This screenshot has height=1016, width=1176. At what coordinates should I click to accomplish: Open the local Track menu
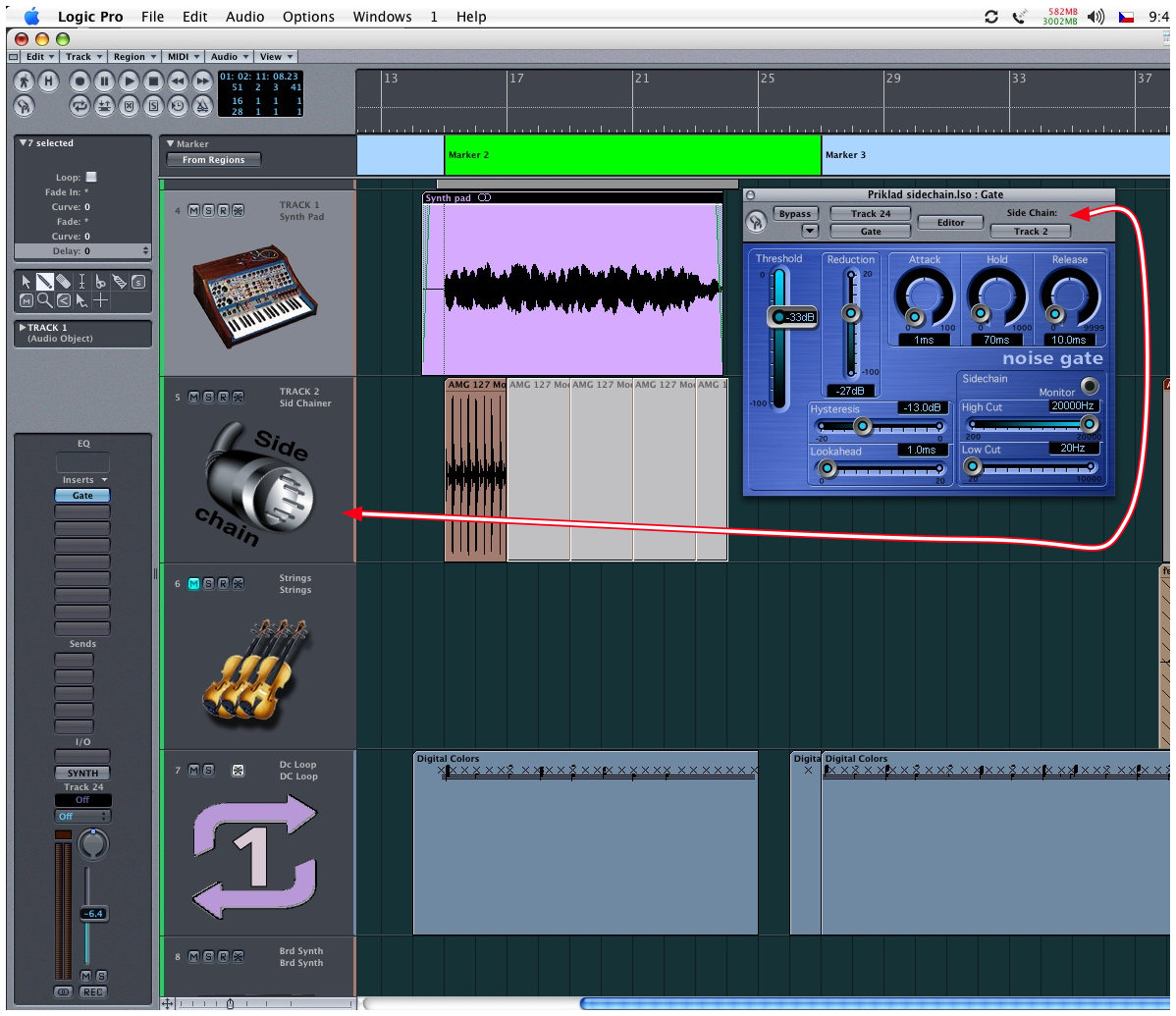tap(83, 57)
